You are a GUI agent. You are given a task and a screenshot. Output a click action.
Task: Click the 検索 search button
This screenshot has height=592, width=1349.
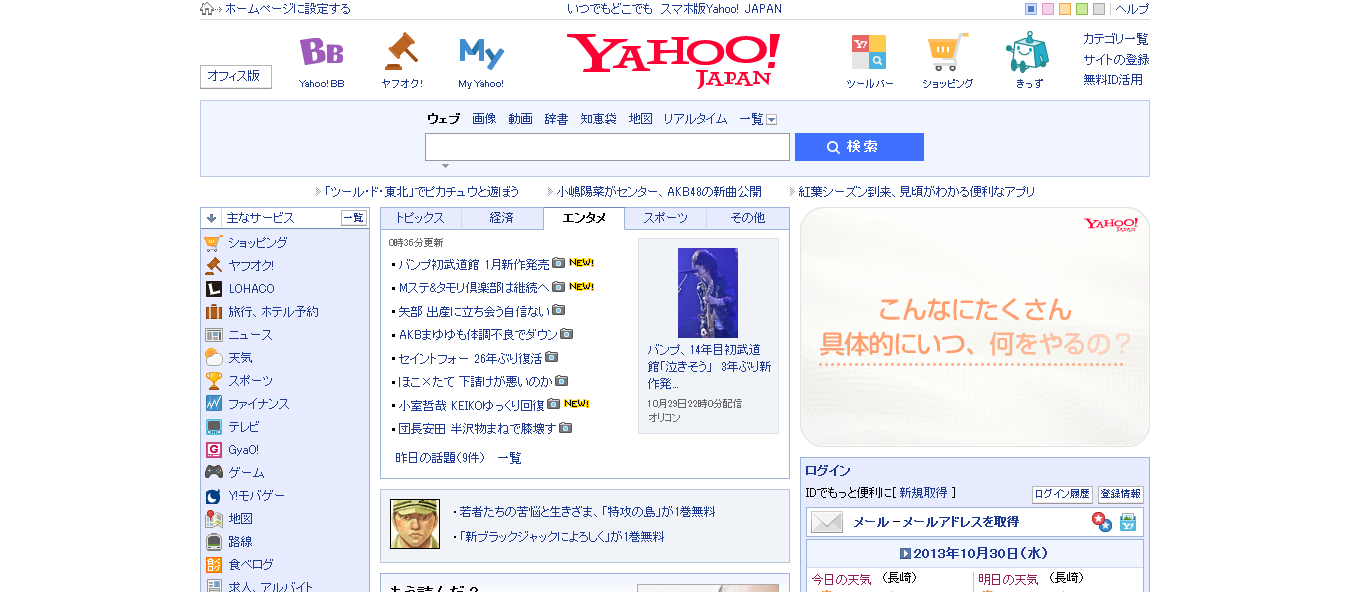pyautogui.click(x=859, y=147)
